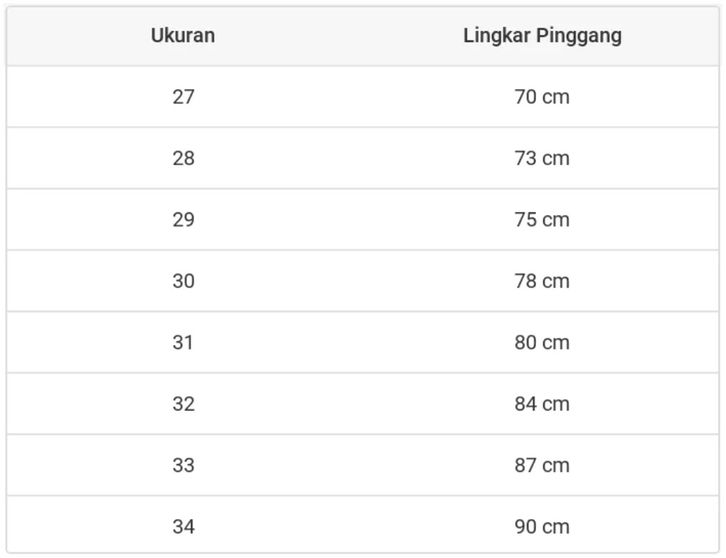Click the Lingkar Pinggang column header

(x=542, y=36)
